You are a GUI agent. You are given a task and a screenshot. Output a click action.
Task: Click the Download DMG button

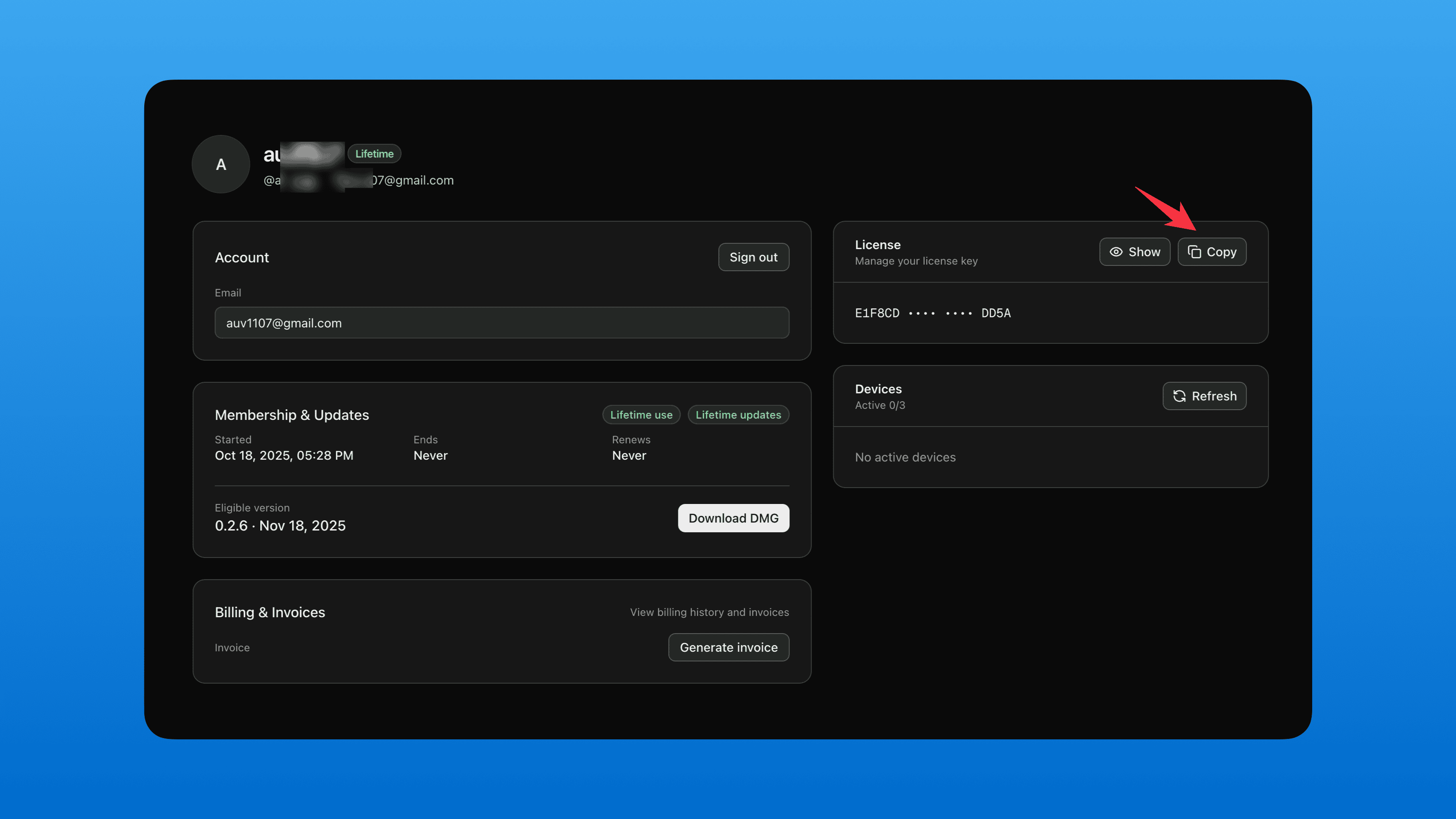click(733, 518)
